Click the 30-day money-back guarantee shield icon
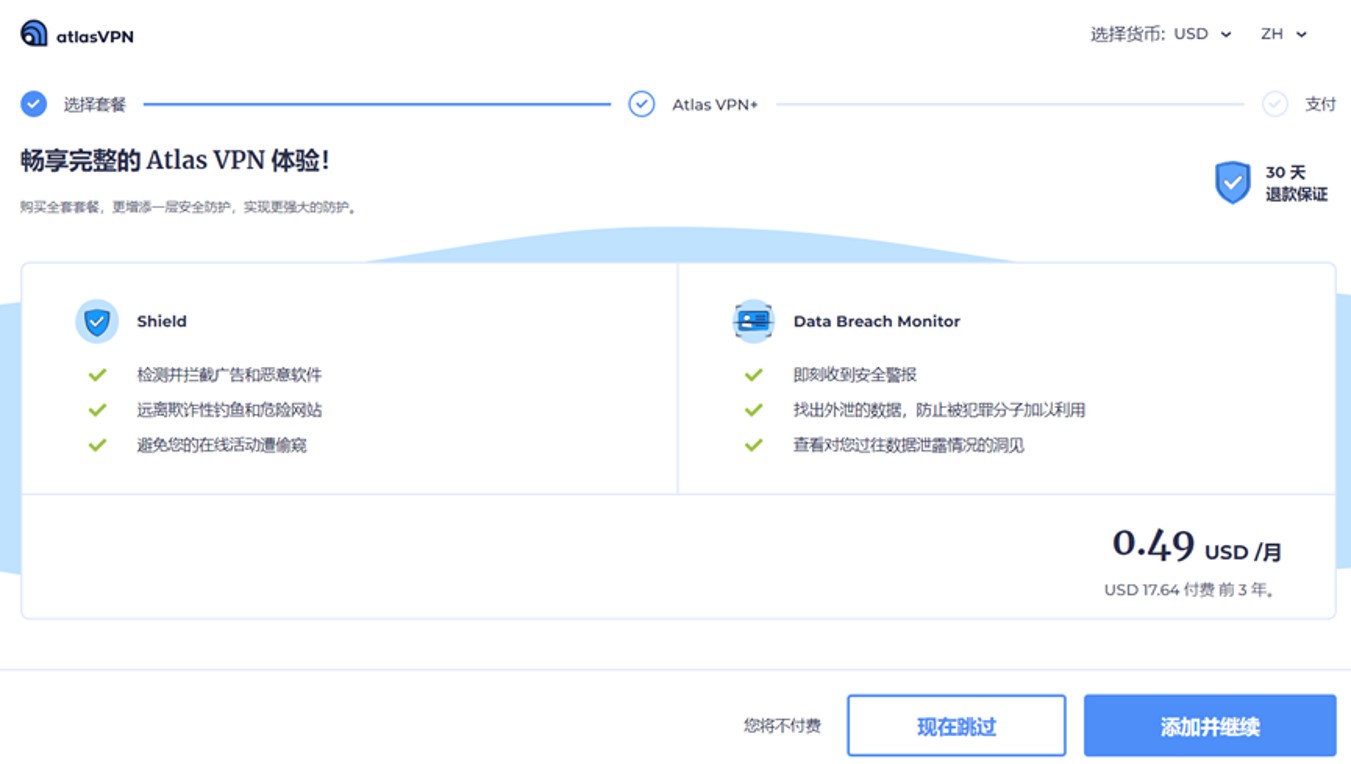1351x764 pixels. tap(1232, 183)
